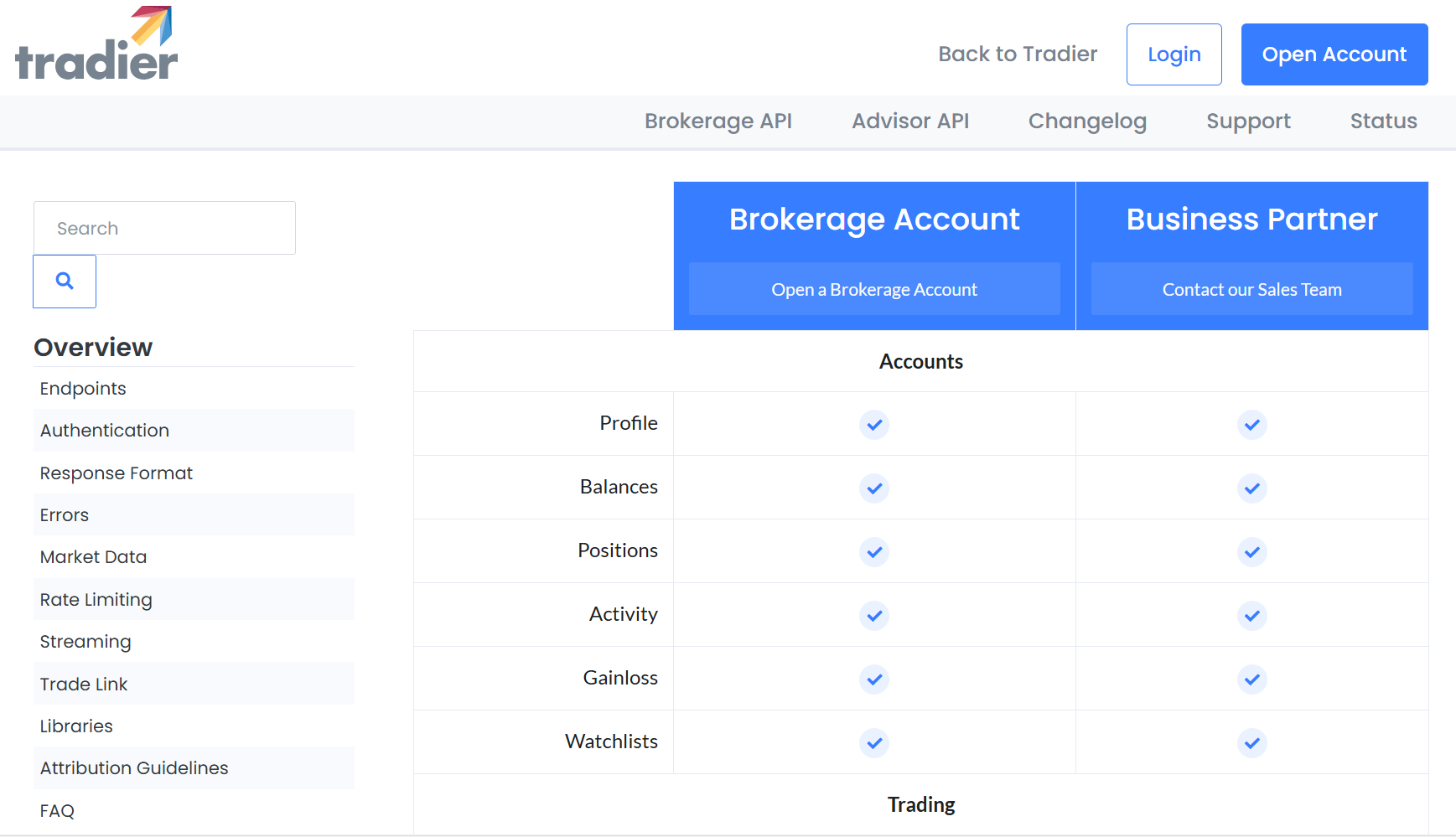This screenshot has width=1456, height=837.
Task: Open the Advisor API tab
Action: [x=910, y=121]
